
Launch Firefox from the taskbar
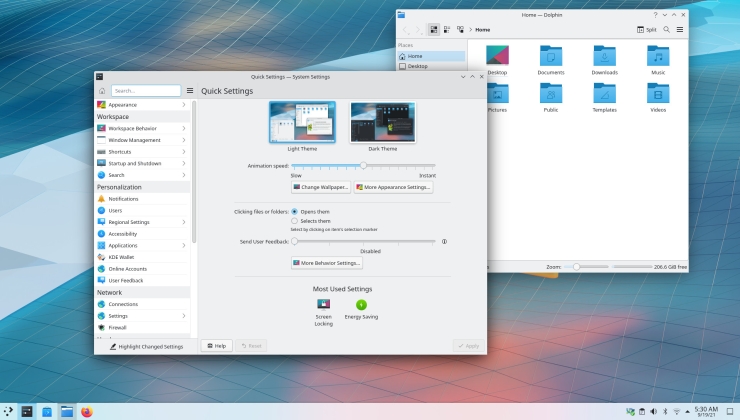click(x=86, y=411)
